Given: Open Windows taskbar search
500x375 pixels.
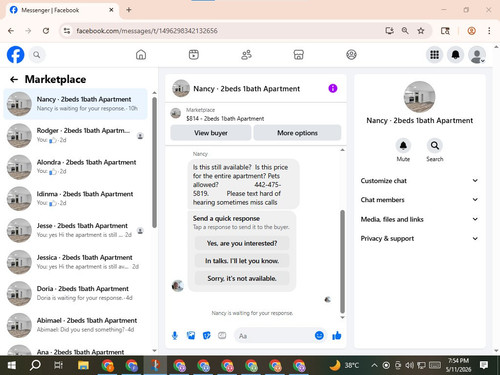Looking at the screenshot, I should 35,365.
